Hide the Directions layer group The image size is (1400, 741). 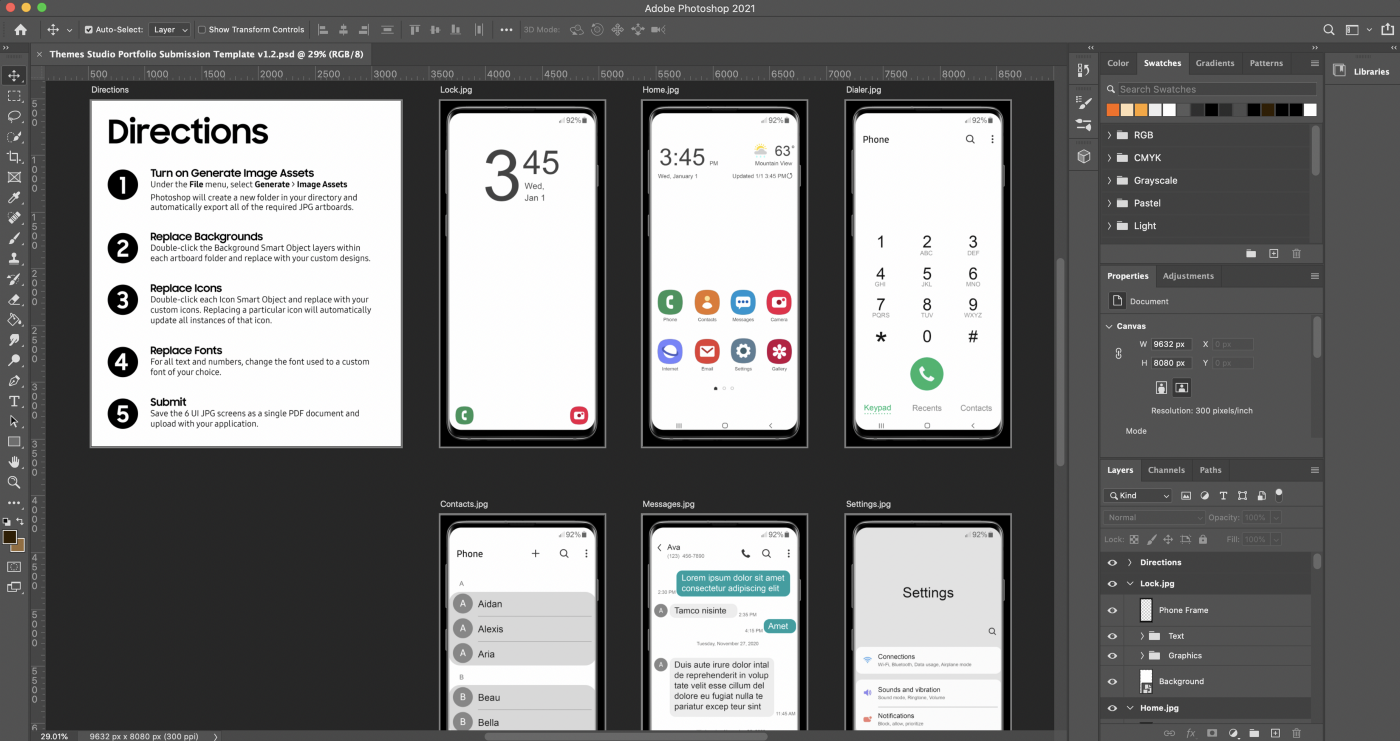[1112, 562]
